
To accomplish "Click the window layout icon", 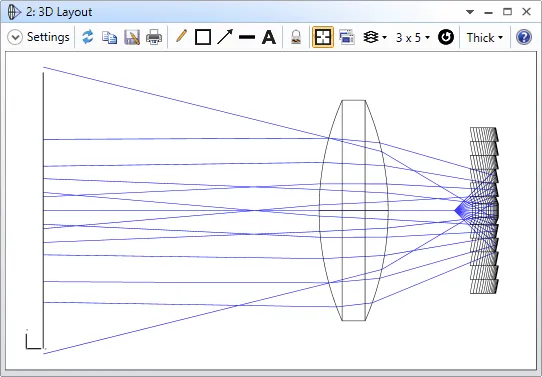I will coord(347,37).
